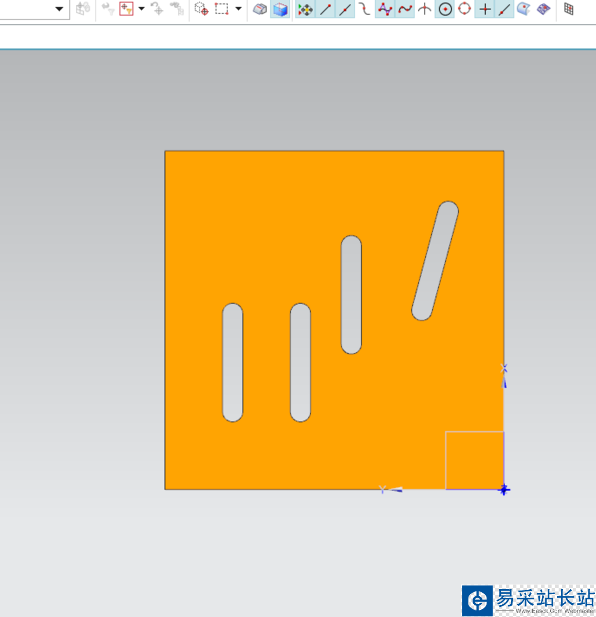Toggle Arc Center snap option
The image size is (596, 617).
(445, 9)
